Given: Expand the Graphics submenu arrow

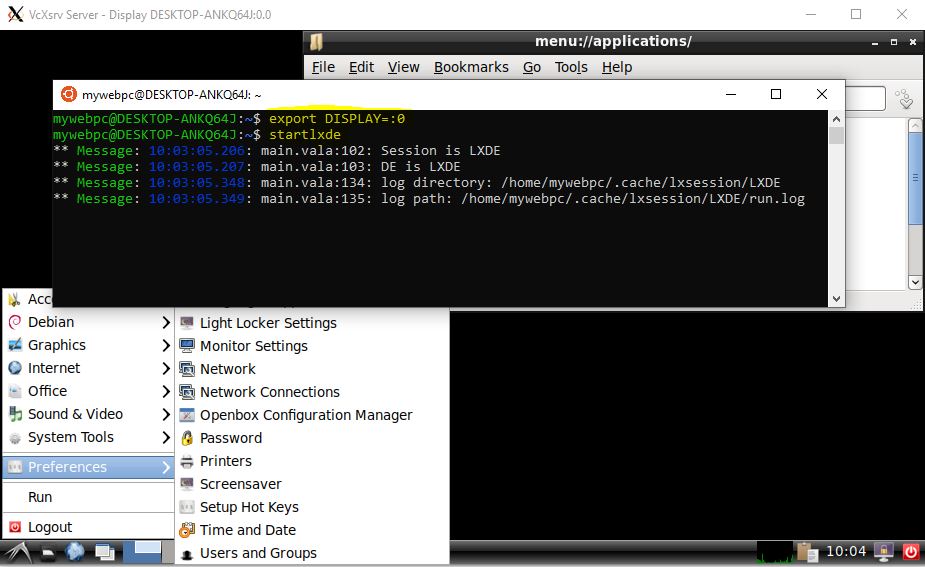Looking at the screenshot, I should (x=166, y=345).
